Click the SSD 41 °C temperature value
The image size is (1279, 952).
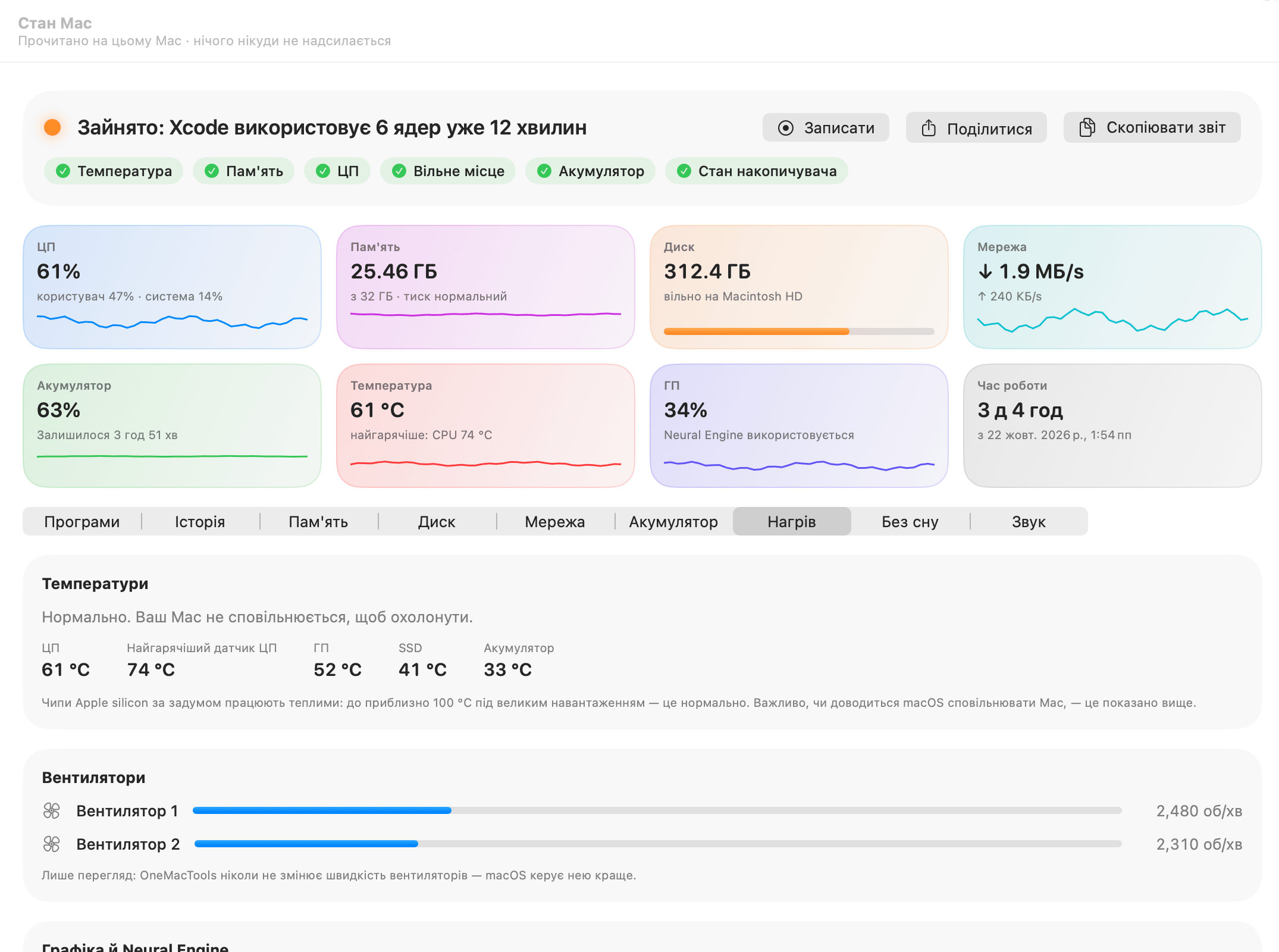422,670
